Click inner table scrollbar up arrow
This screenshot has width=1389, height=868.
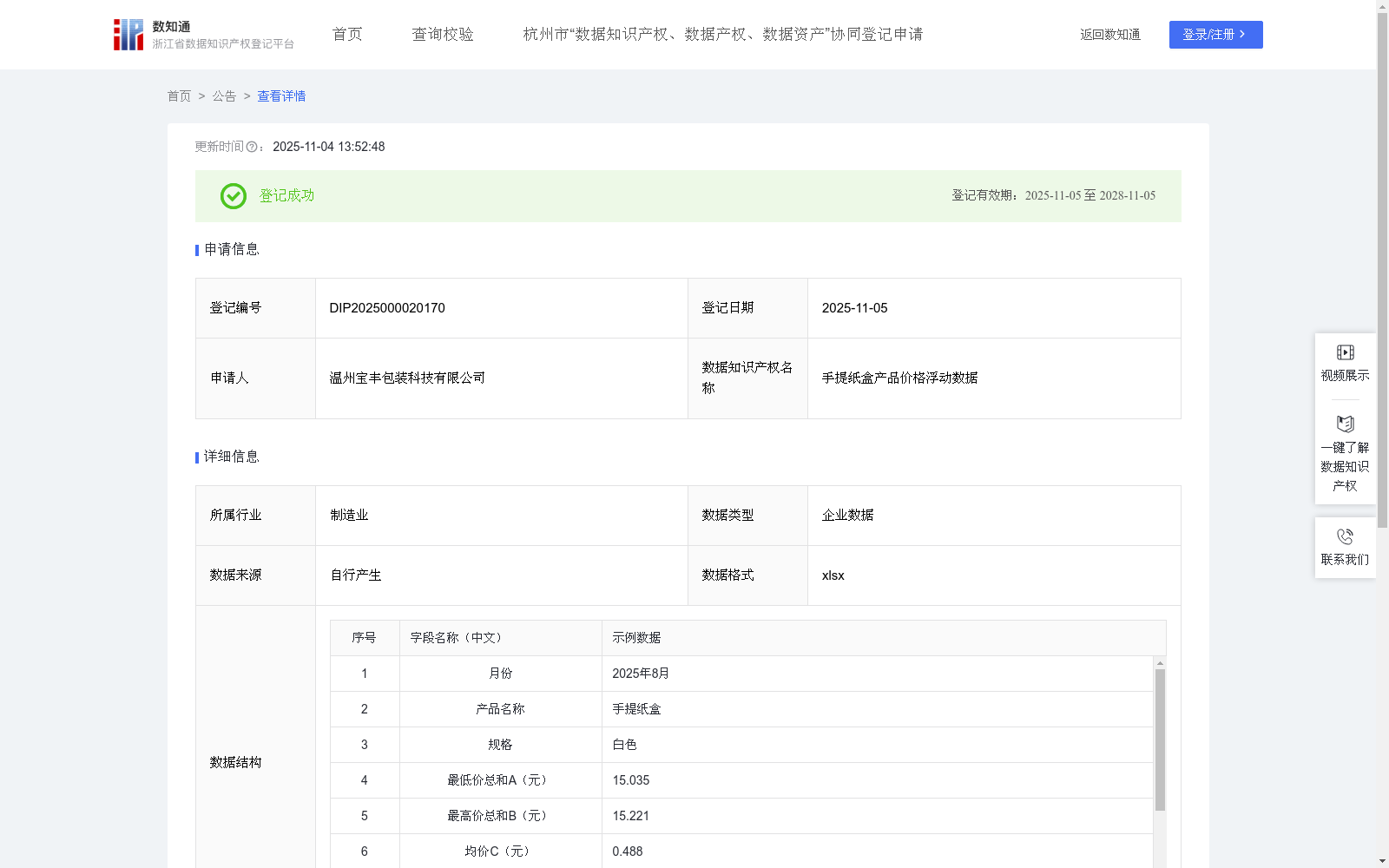[x=1160, y=663]
